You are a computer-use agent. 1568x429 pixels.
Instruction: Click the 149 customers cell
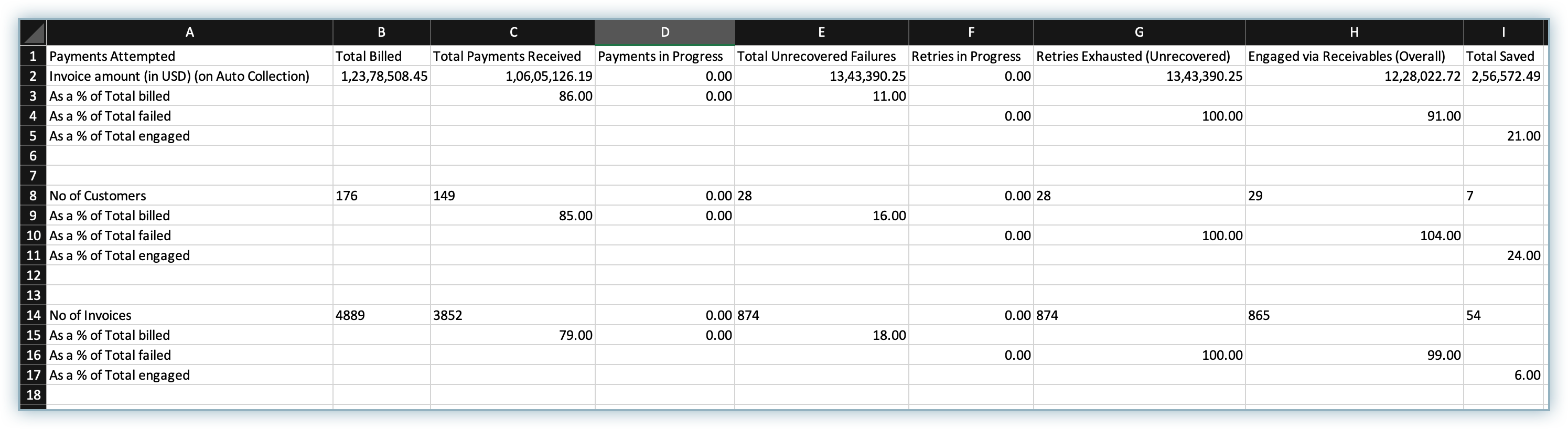click(513, 195)
